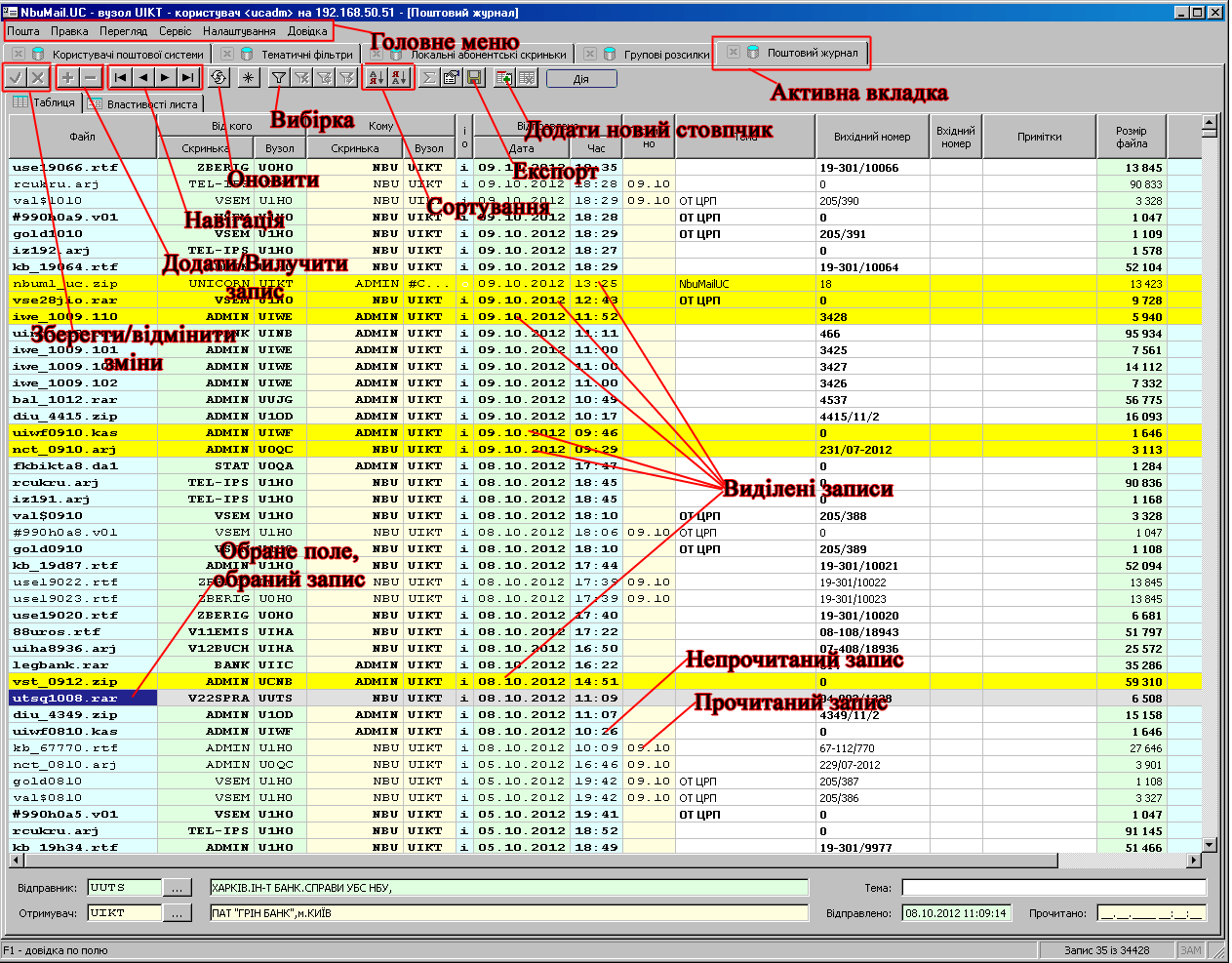Image resolution: width=1232 pixels, height=963 pixels.
Task: Close the Користувачі поштової системи tab
Action: tap(19, 55)
